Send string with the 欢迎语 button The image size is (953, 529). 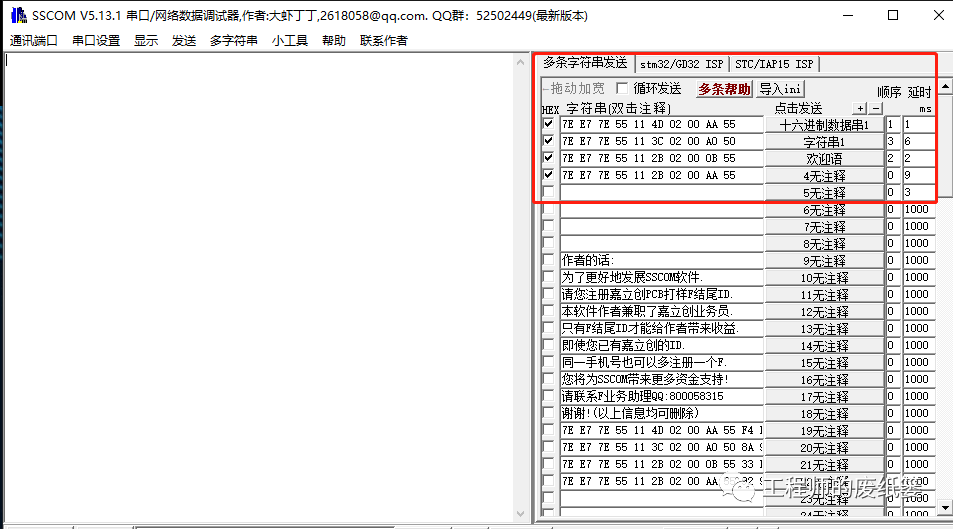(824, 159)
